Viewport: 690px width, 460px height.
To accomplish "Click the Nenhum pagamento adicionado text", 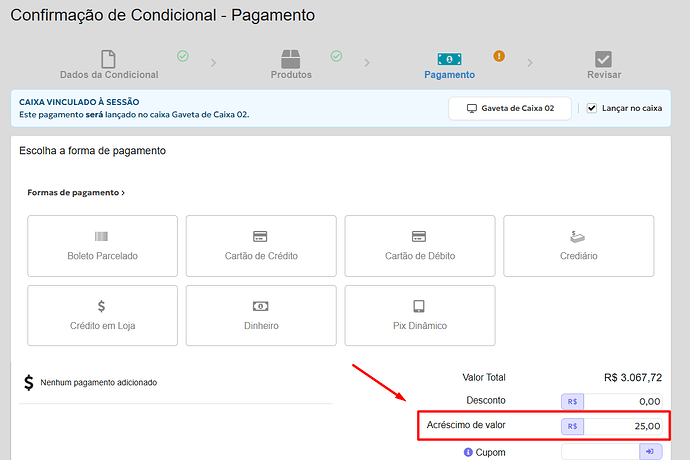I will pos(99,383).
